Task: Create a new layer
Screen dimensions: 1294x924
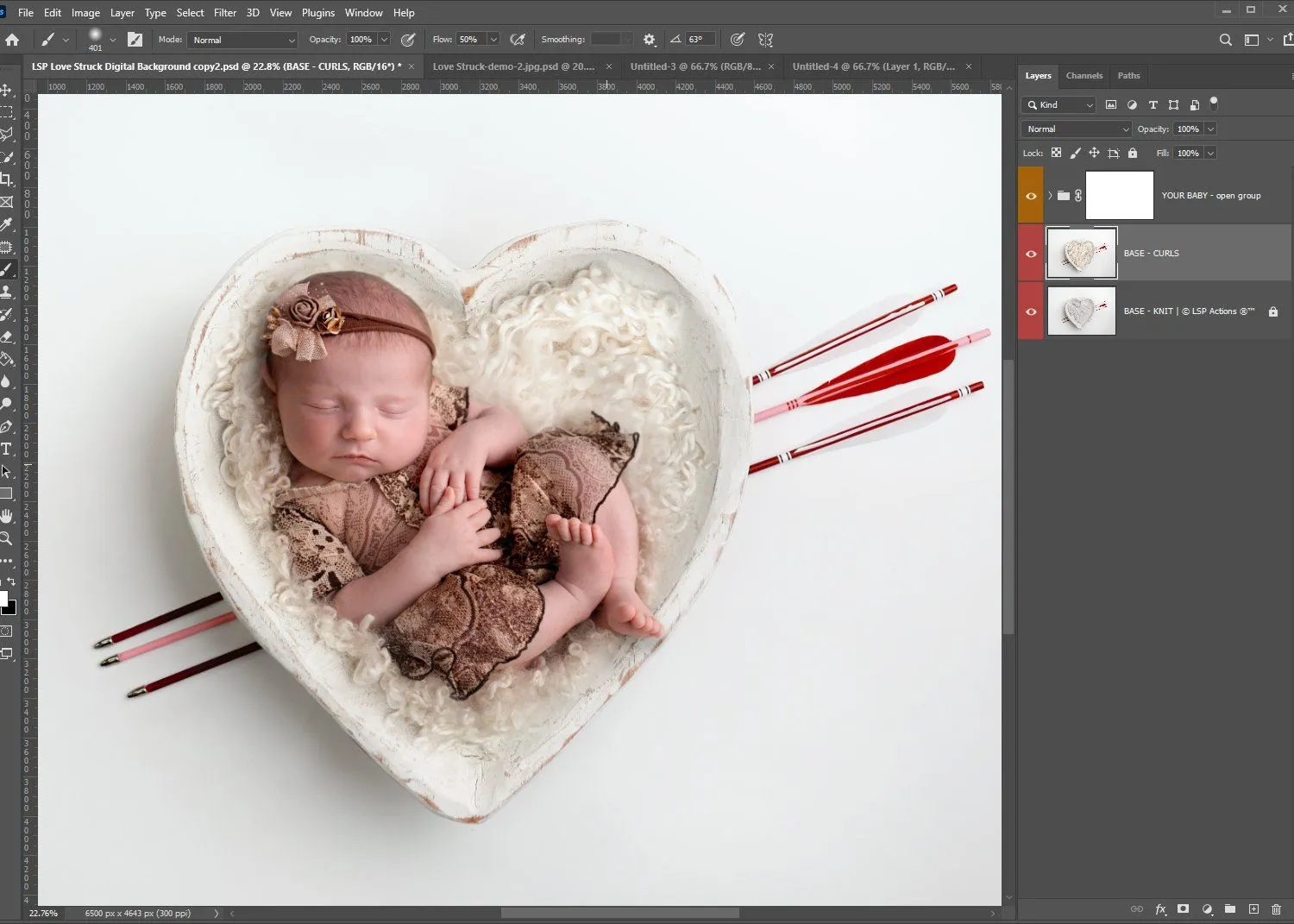Action: click(1253, 908)
